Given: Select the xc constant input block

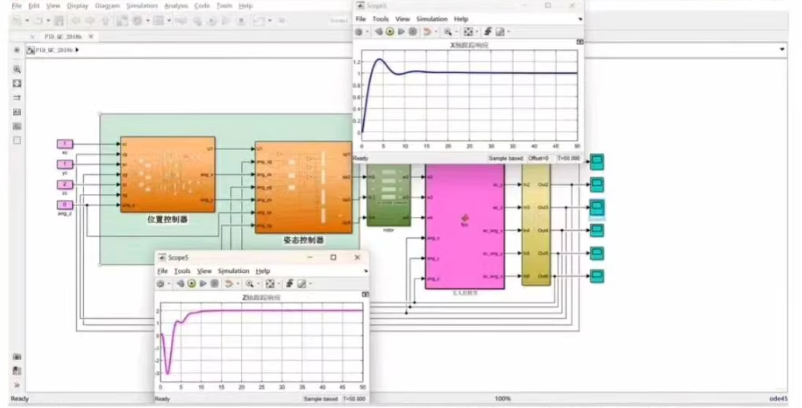Looking at the screenshot, I should pyautogui.click(x=65, y=144).
